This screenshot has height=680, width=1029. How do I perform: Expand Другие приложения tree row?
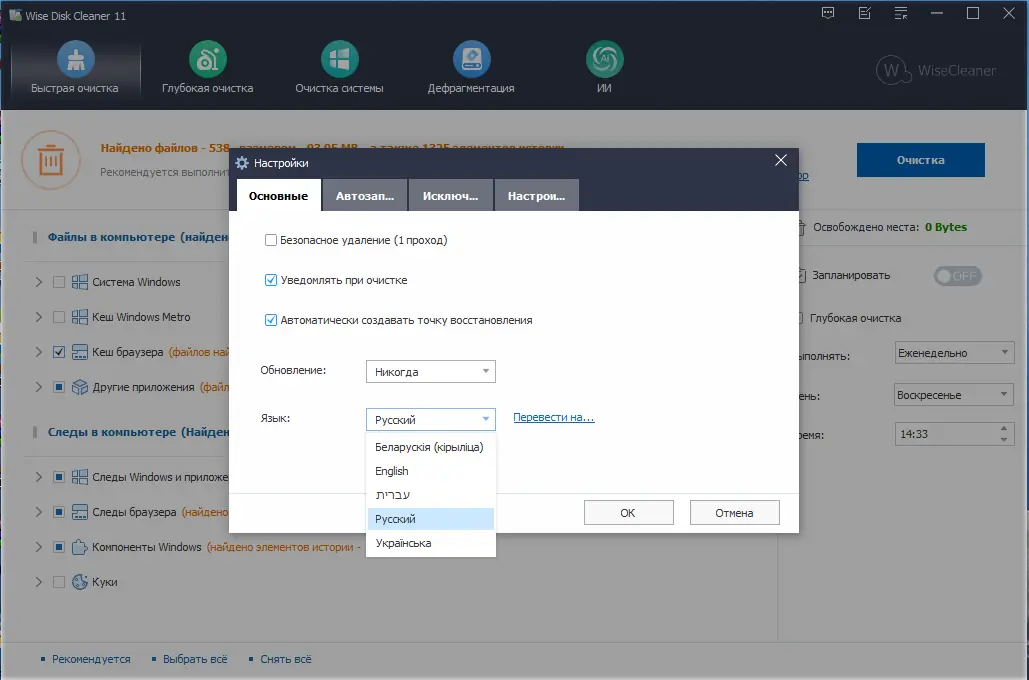[x=39, y=387]
